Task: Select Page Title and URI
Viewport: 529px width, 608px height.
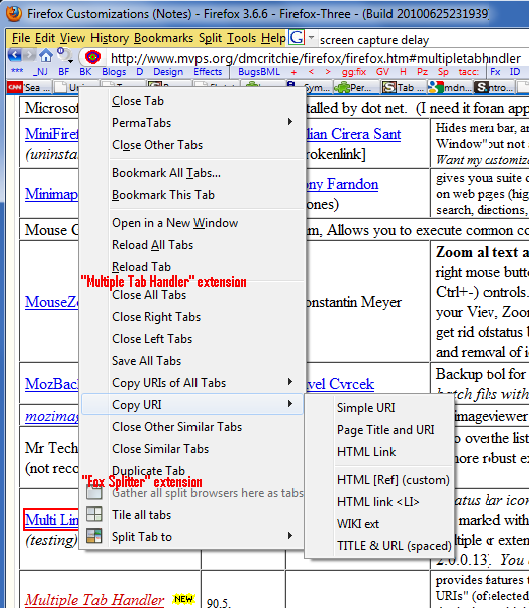Action: click(x=379, y=430)
